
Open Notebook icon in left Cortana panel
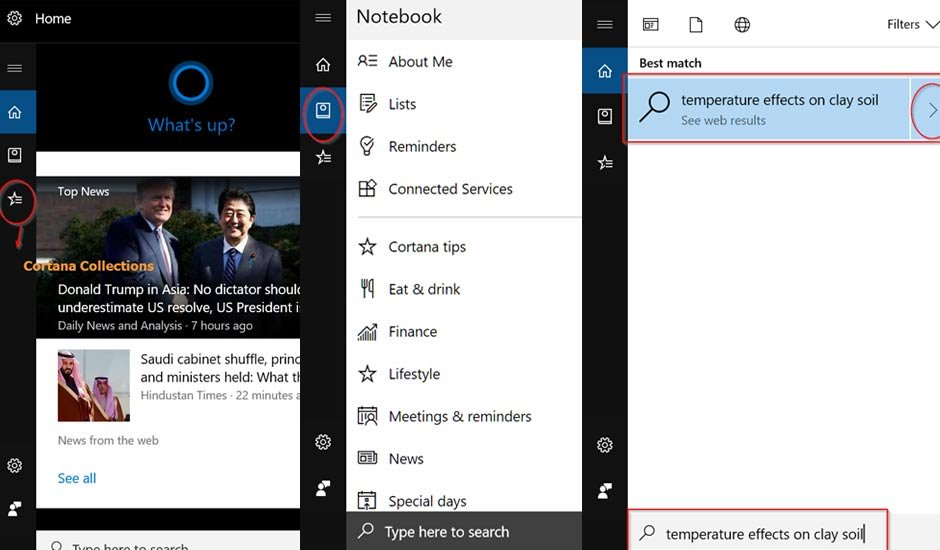[14, 155]
